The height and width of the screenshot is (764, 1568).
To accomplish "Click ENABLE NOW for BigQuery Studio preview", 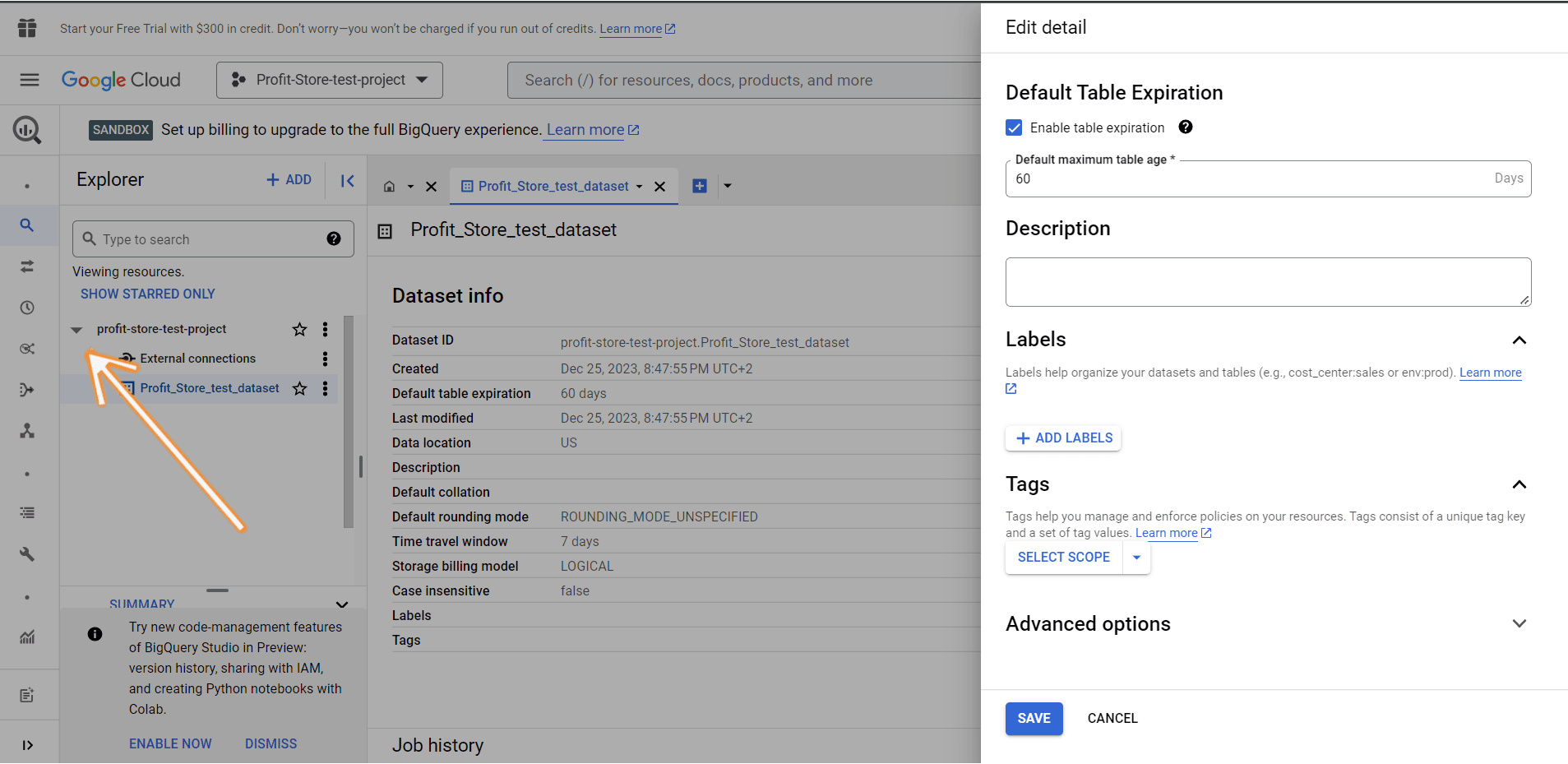I will (x=170, y=743).
